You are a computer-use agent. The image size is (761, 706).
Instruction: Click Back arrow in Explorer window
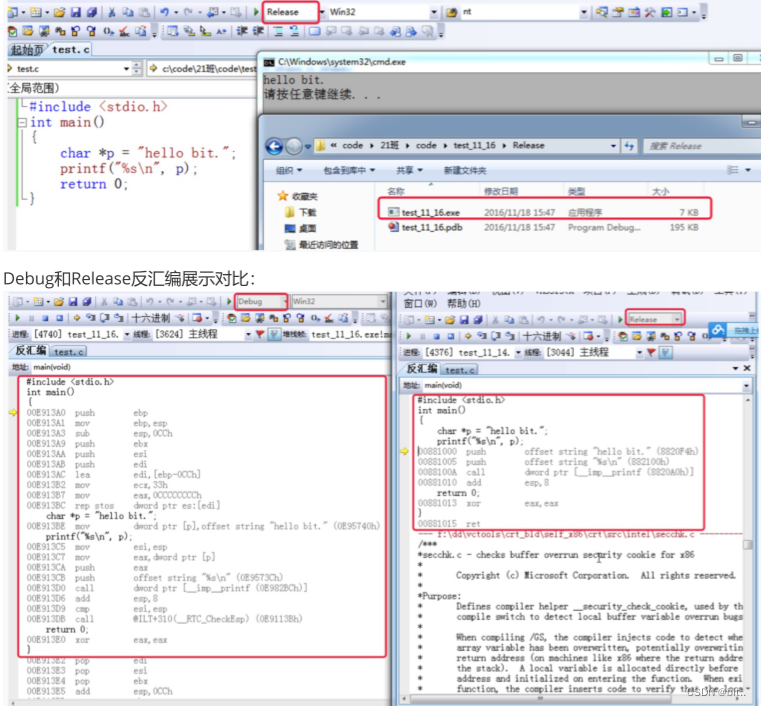[x=275, y=146]
